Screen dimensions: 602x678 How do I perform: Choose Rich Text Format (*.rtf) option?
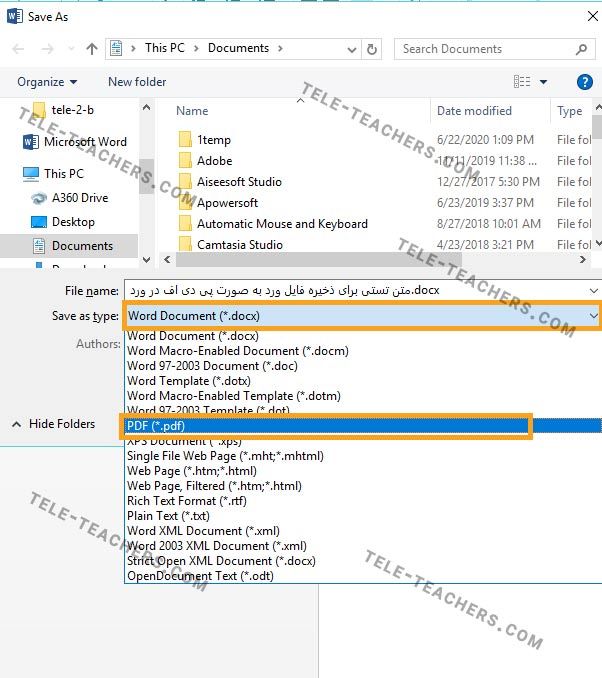point(185,501)
